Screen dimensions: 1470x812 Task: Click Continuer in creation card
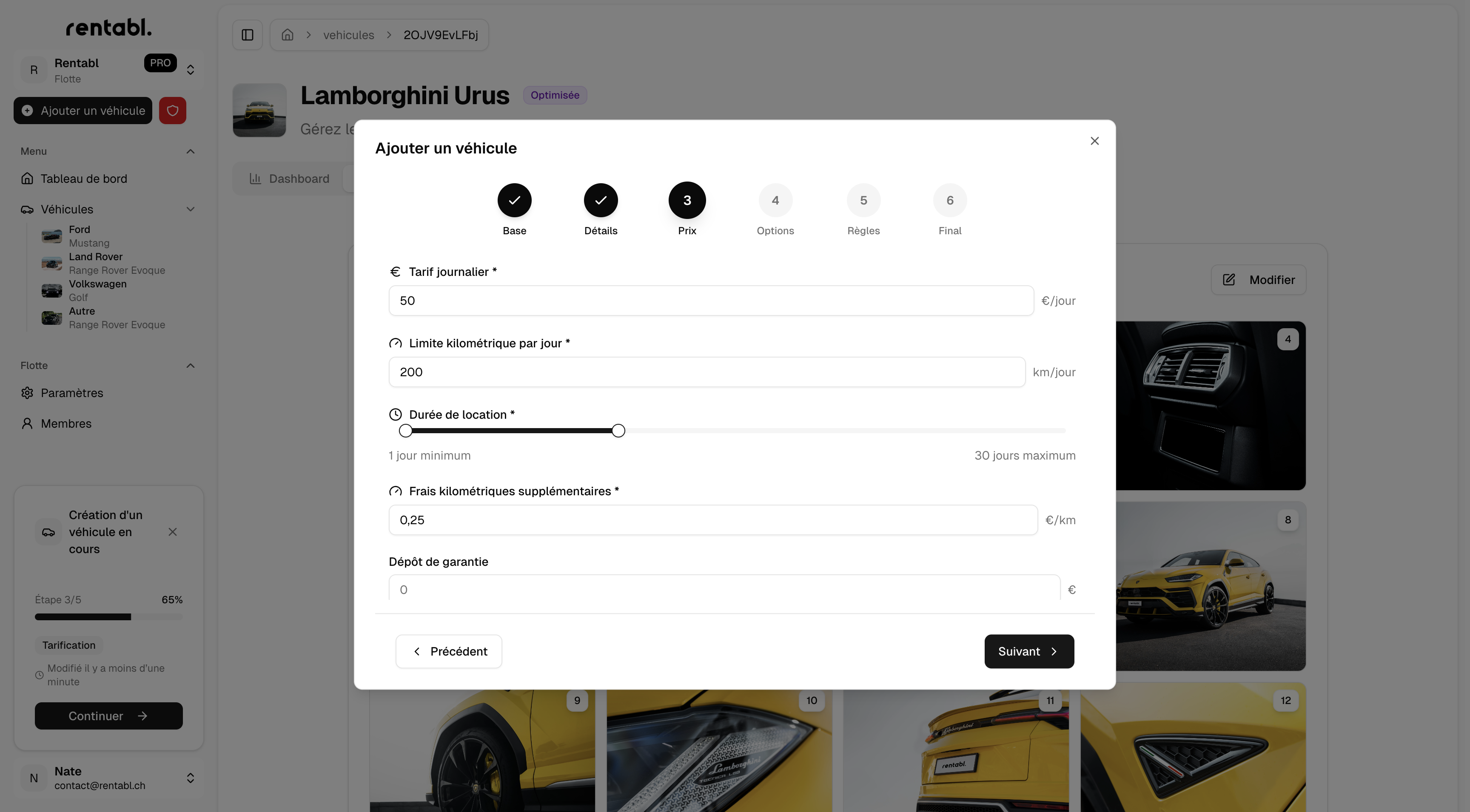click(108, 715)
